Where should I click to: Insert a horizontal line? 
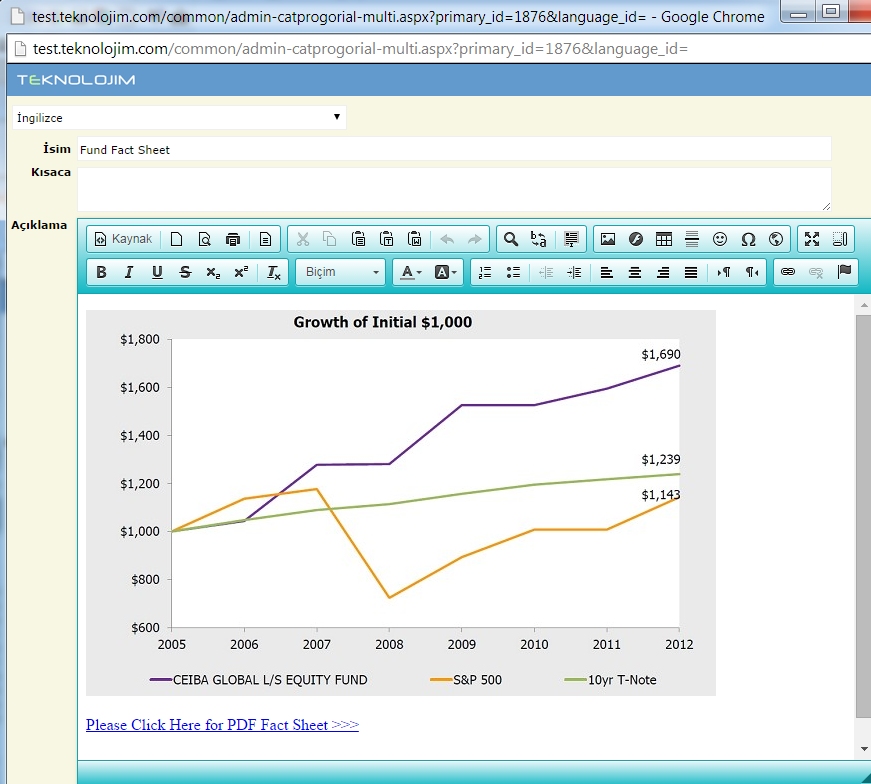coord(692,239)
